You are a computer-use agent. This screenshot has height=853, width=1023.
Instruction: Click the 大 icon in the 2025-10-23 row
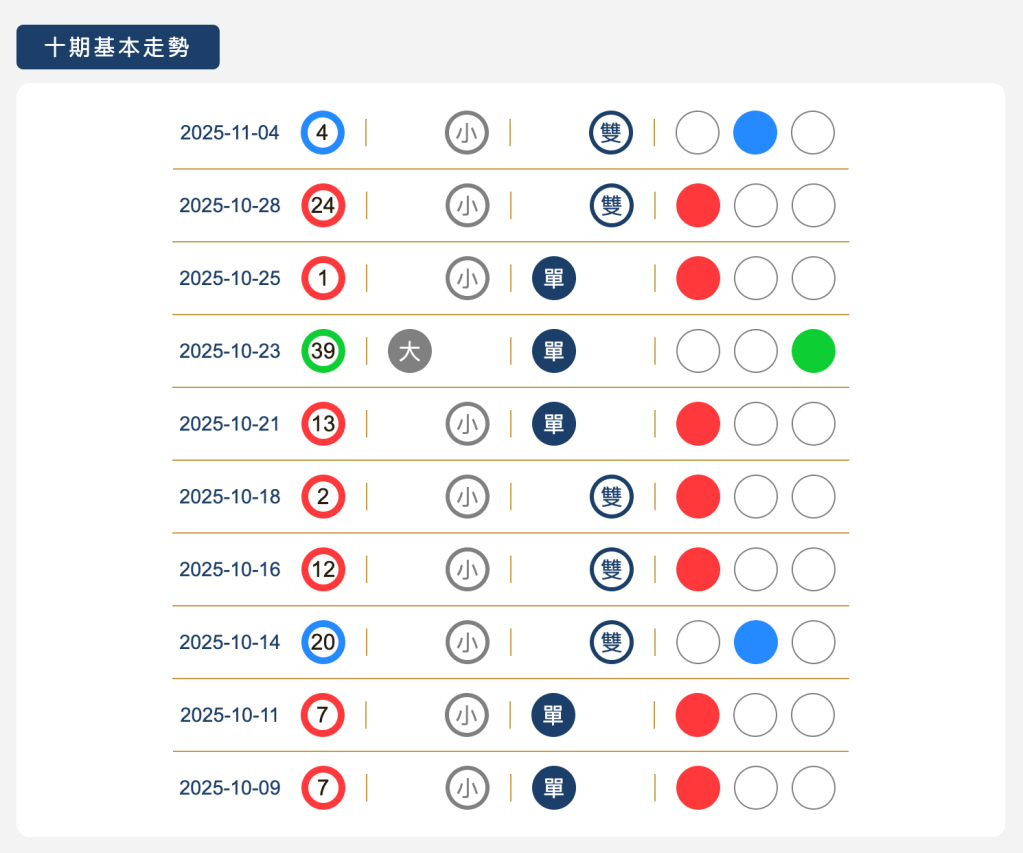click(409, 351)
